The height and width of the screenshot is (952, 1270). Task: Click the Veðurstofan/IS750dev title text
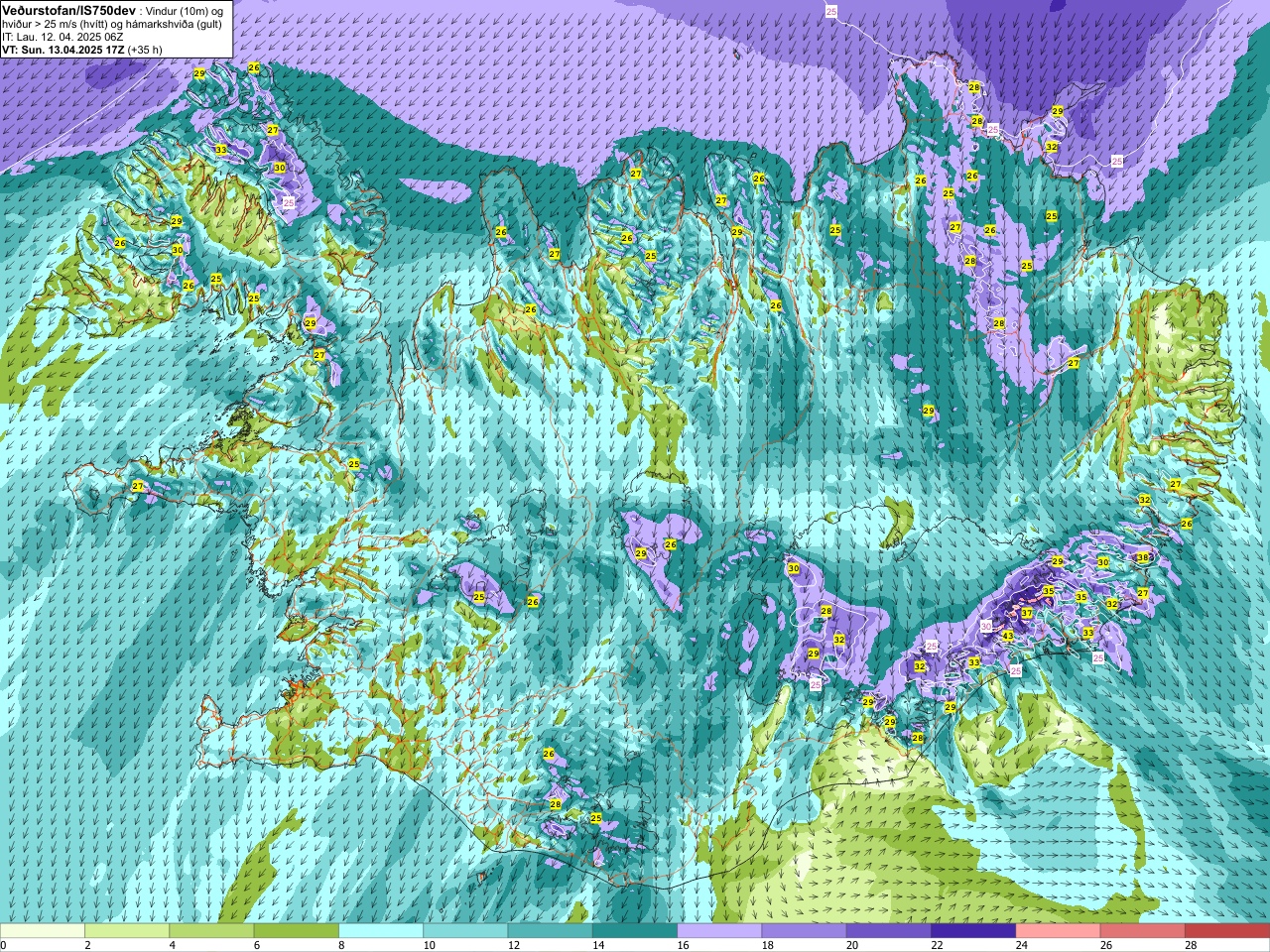(x=68, y=9)
